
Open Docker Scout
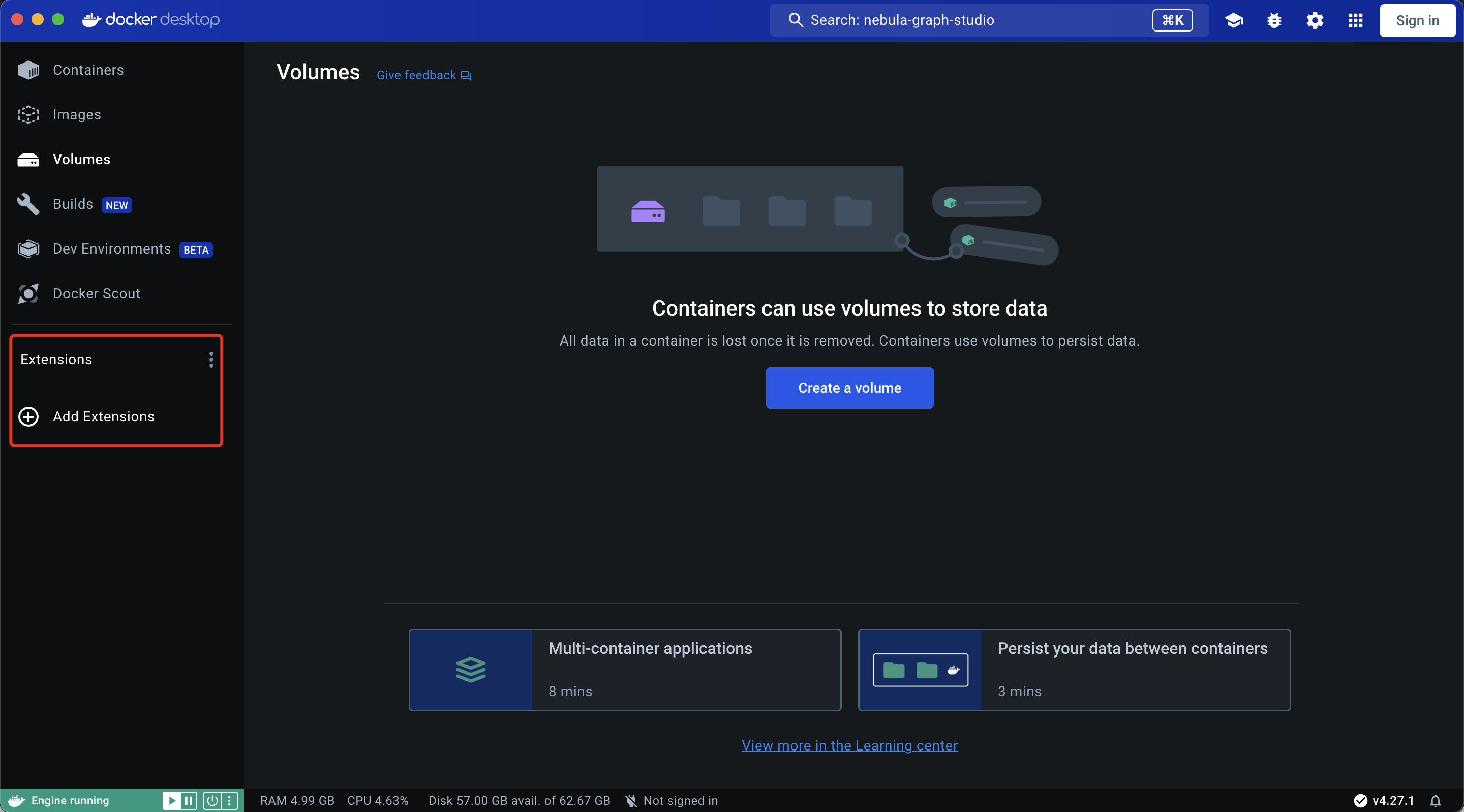[x=97, y=293]
